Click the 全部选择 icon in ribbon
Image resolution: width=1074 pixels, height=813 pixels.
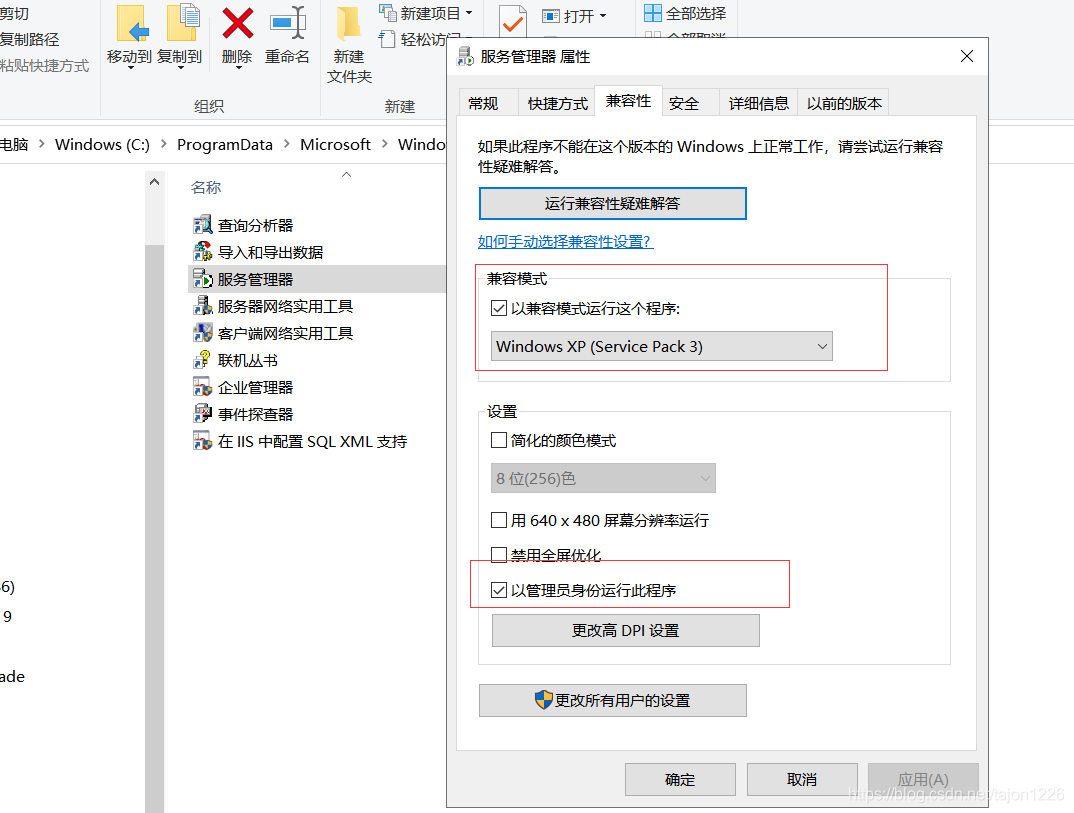pos(653,13)
